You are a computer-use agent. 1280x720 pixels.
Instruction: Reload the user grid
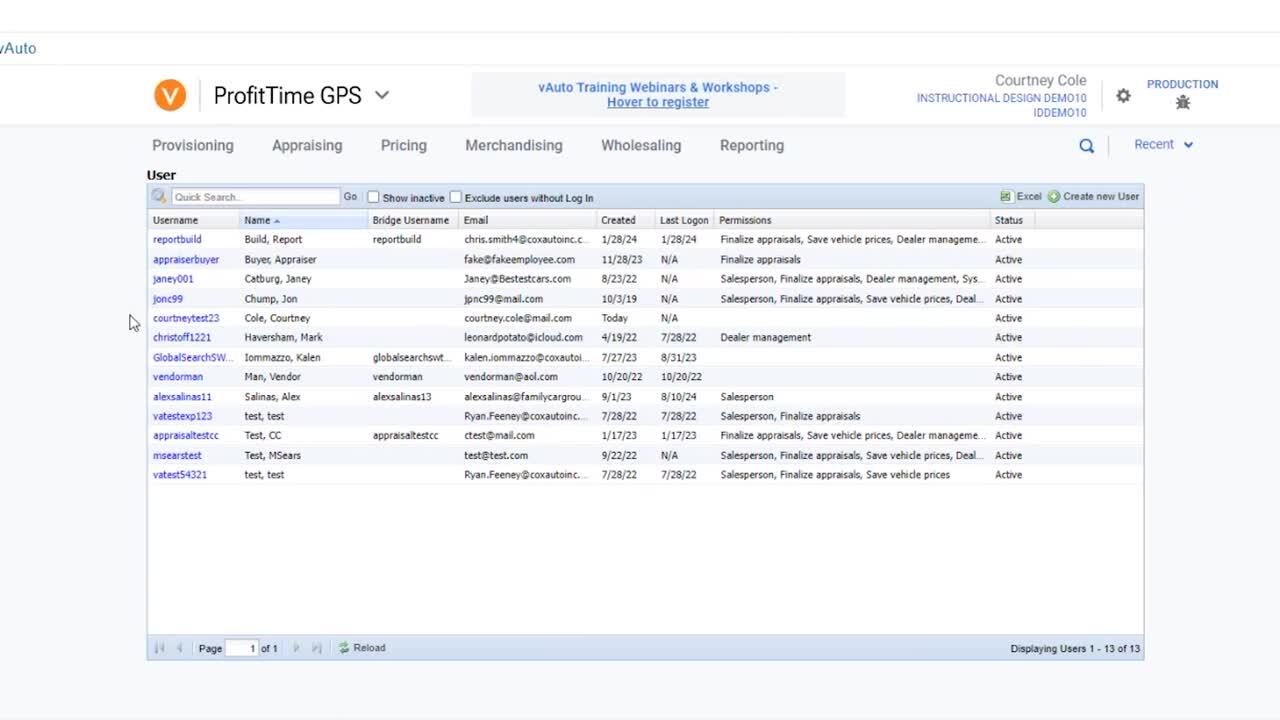point(362,648)
